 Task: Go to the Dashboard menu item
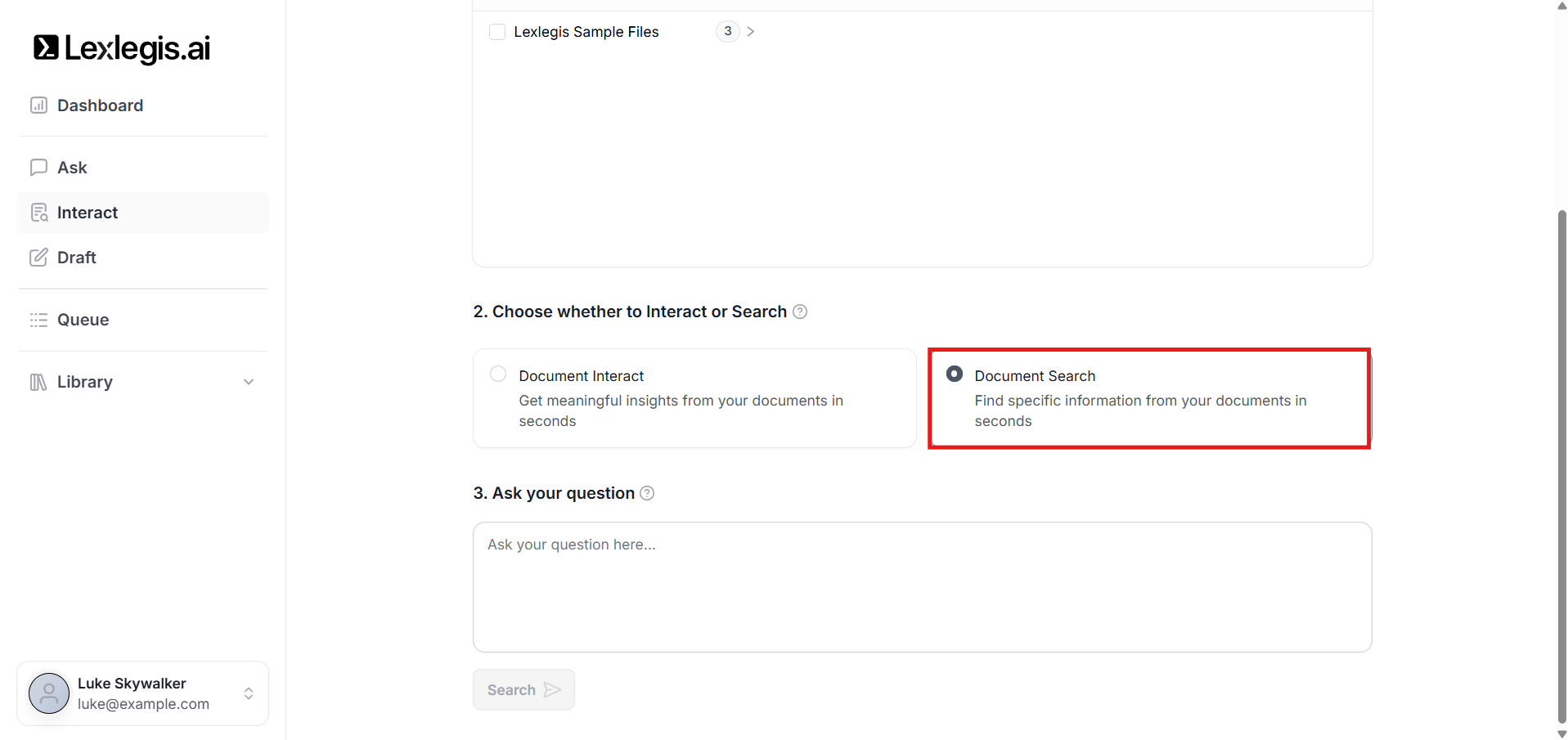pos(100,105)
